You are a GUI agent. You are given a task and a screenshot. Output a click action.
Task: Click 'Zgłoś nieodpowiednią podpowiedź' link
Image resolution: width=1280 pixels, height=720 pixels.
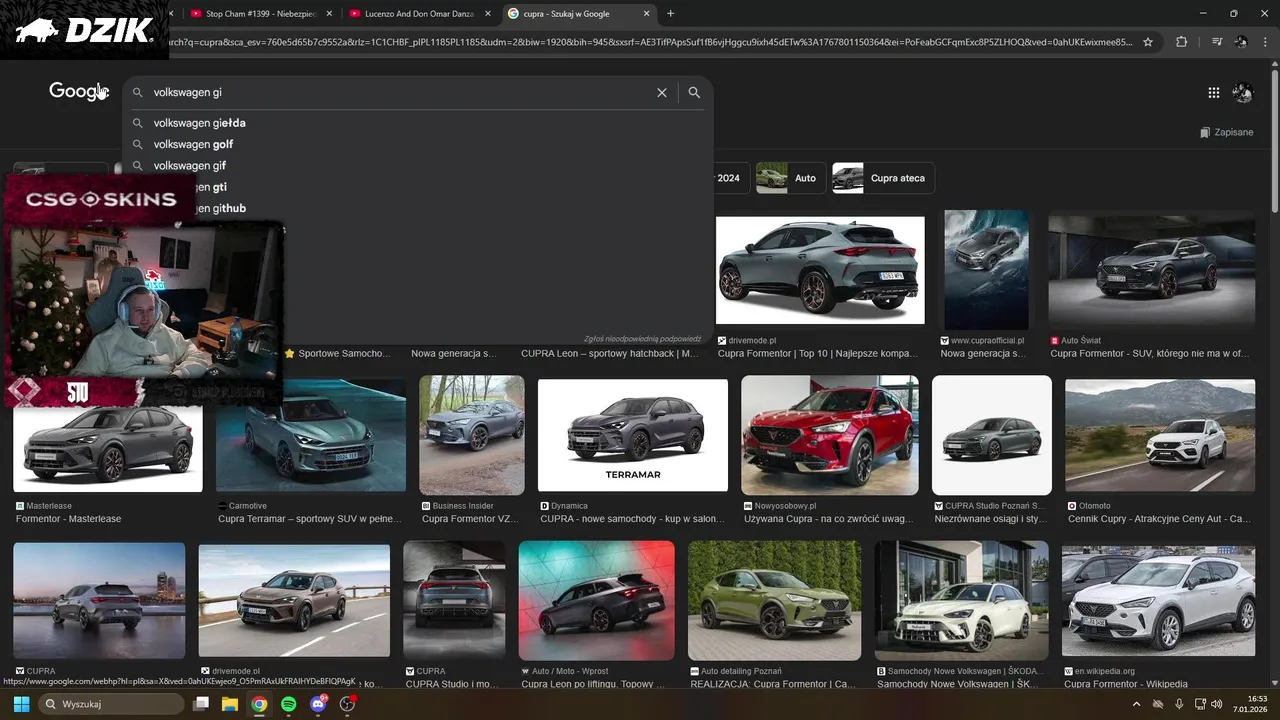pos(642,339)
